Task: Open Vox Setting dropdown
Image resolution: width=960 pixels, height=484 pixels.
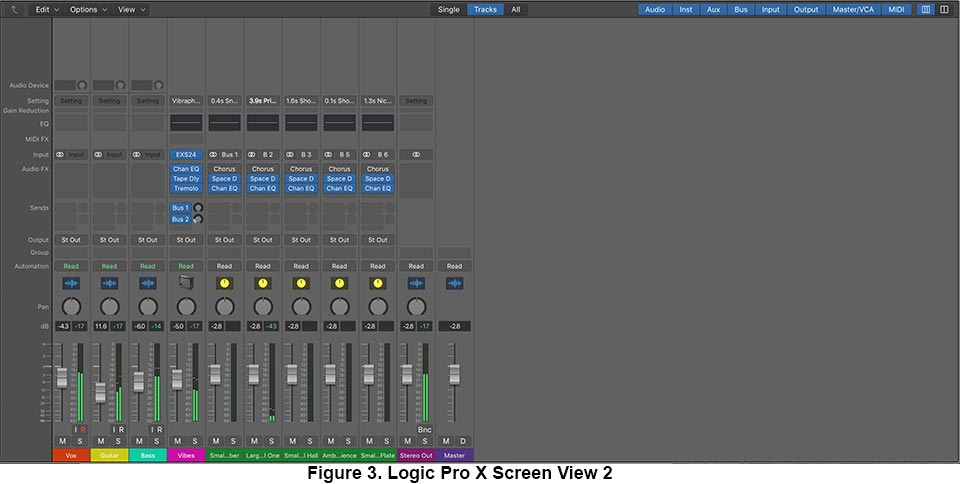Action: click(x=71, y=101)
